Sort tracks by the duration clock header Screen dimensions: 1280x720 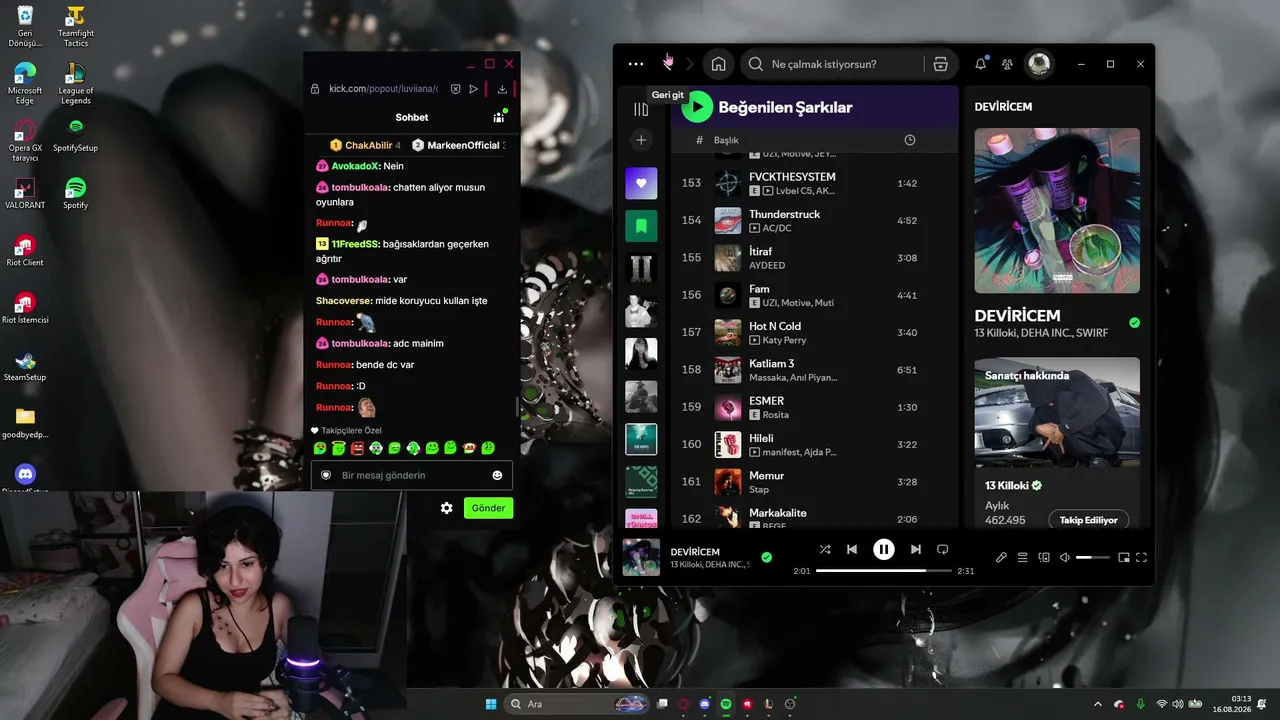point(909,140)
